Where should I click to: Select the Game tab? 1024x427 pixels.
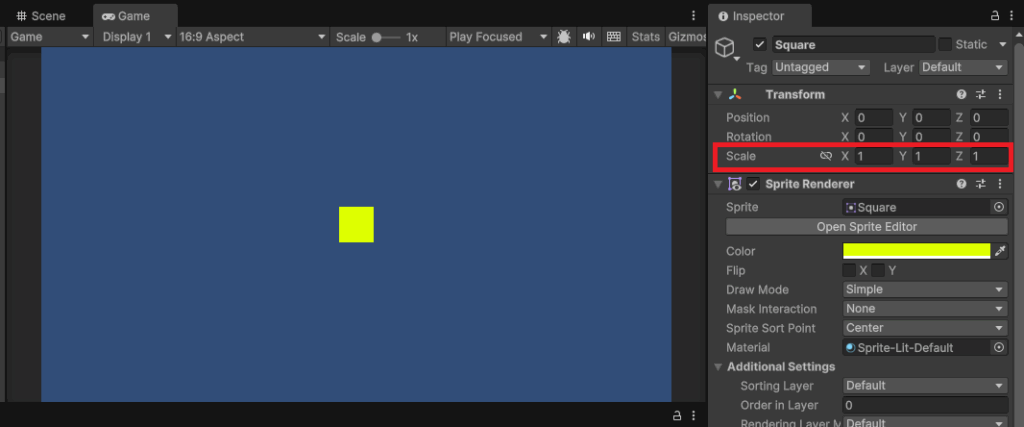point(135,16)
